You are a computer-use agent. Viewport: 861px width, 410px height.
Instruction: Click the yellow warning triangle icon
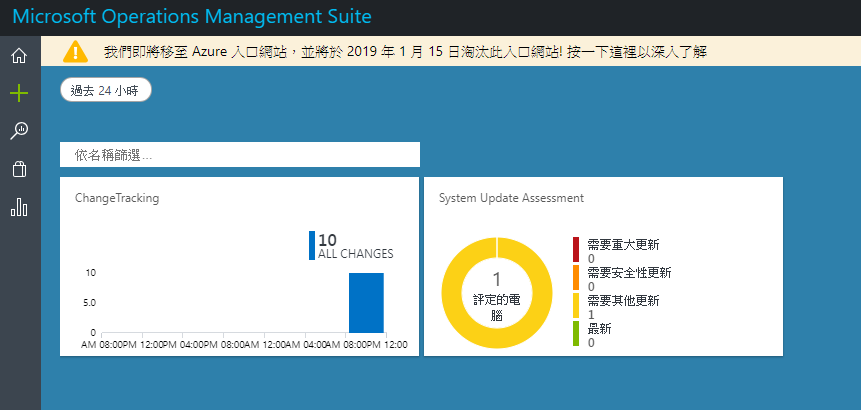[x=75, y=52]
